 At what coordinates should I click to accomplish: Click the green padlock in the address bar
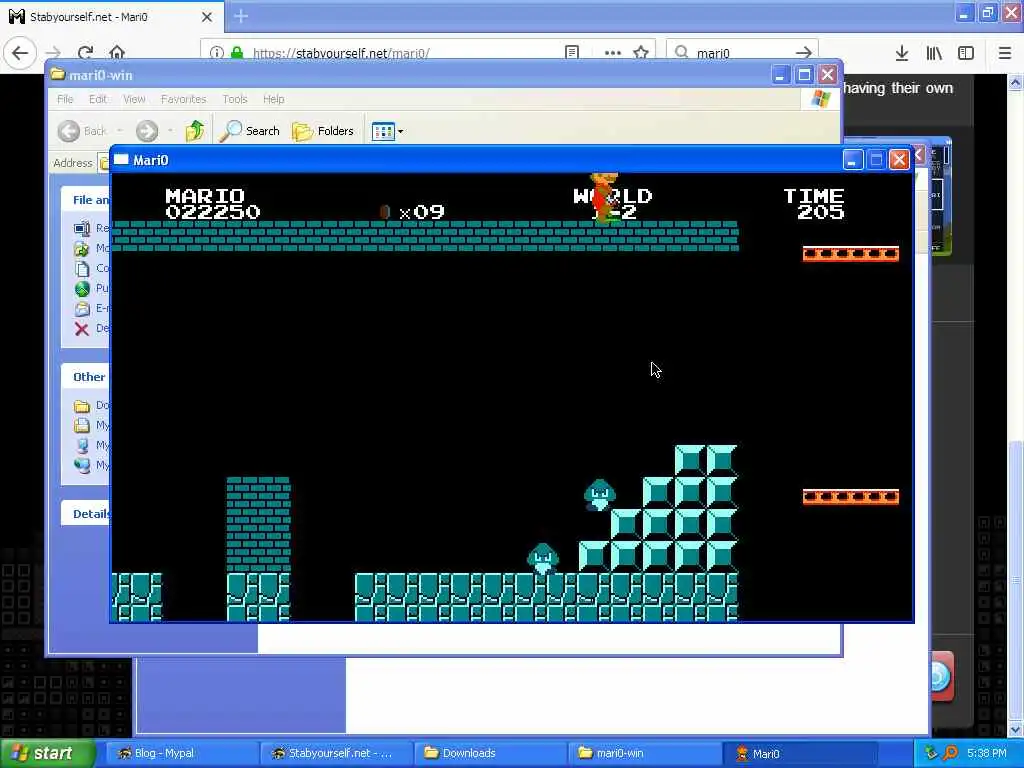[237, 53]
